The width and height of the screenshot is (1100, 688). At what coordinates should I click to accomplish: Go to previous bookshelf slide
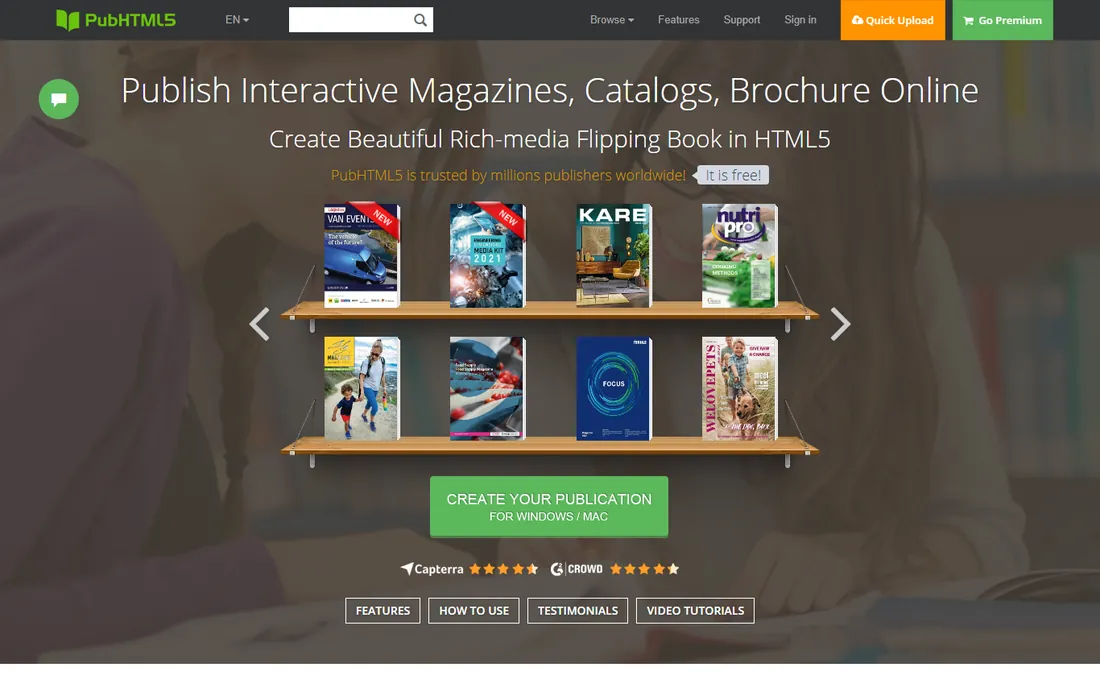pos(260,324)
